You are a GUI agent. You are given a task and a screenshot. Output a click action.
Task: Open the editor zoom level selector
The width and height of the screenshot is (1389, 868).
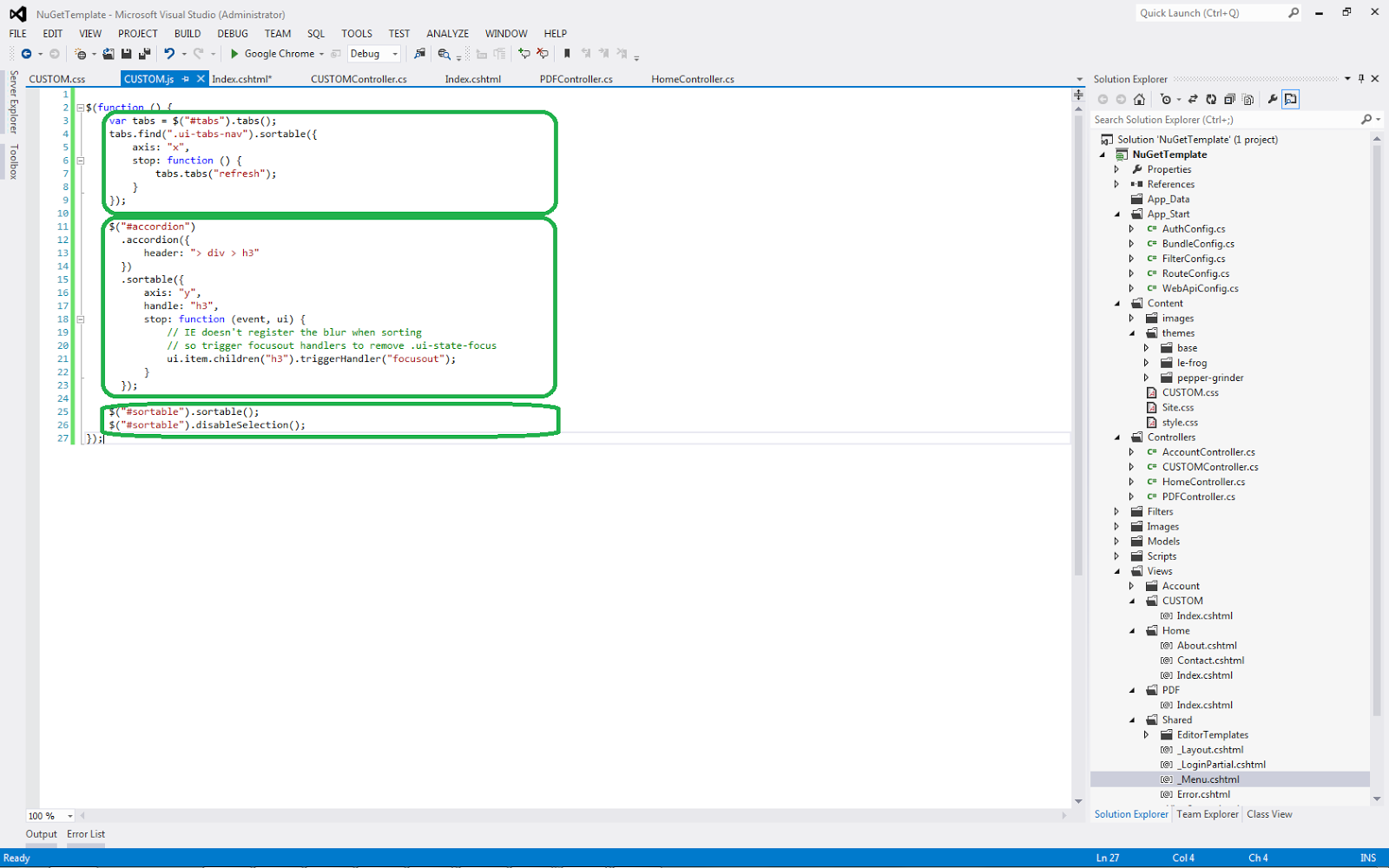coord(48,816)
